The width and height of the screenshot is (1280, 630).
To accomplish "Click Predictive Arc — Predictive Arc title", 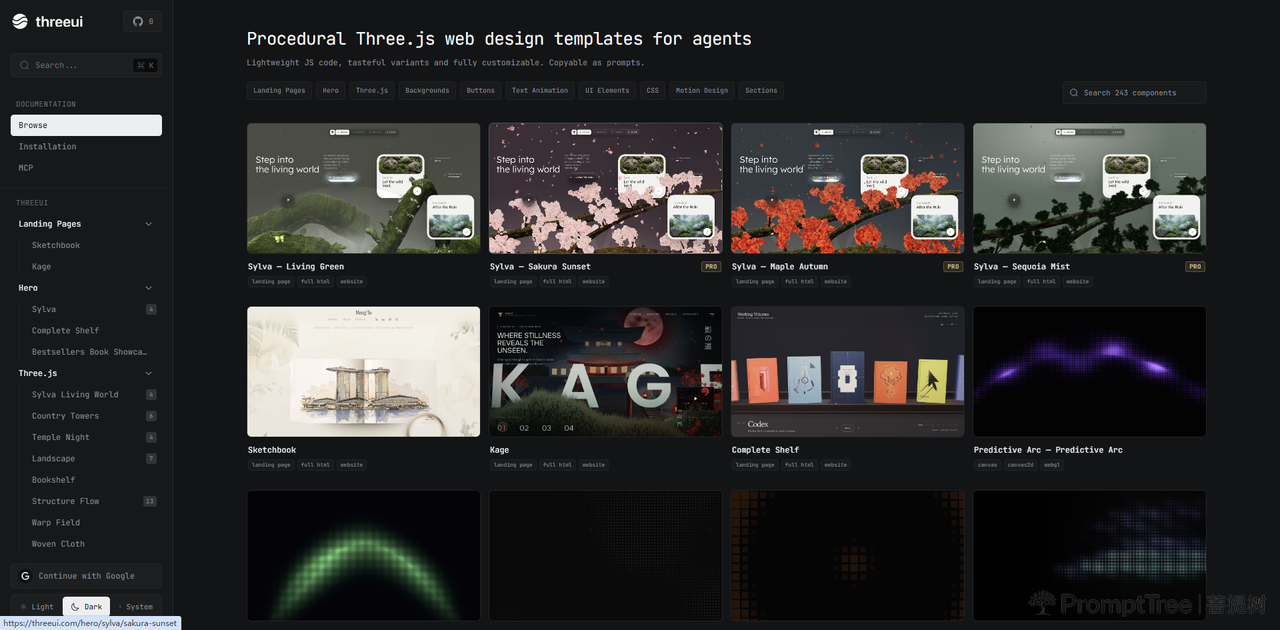I will point(1048,450).
